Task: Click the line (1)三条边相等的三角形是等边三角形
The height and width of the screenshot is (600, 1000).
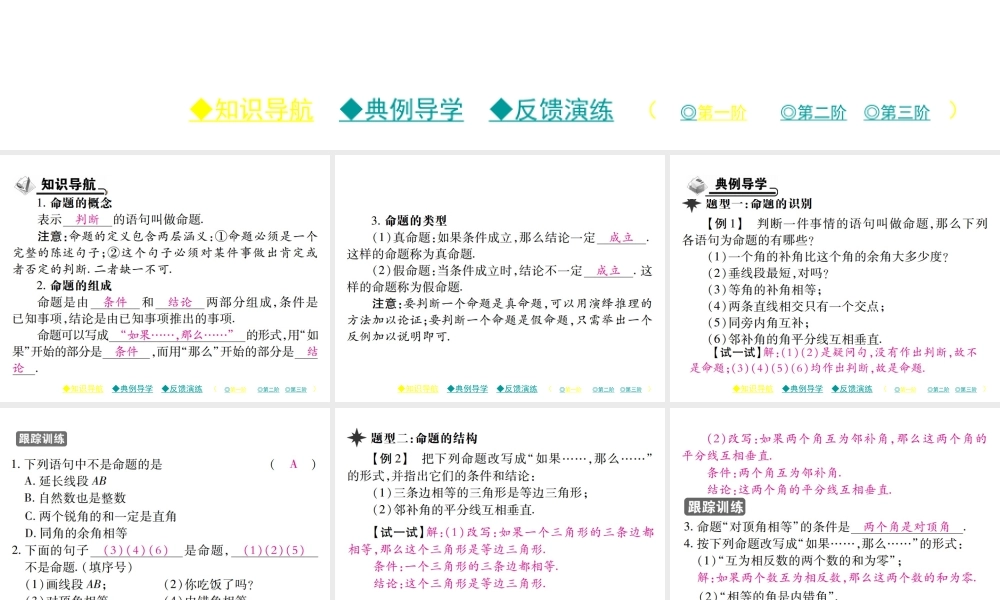Action: pos(480,493)
